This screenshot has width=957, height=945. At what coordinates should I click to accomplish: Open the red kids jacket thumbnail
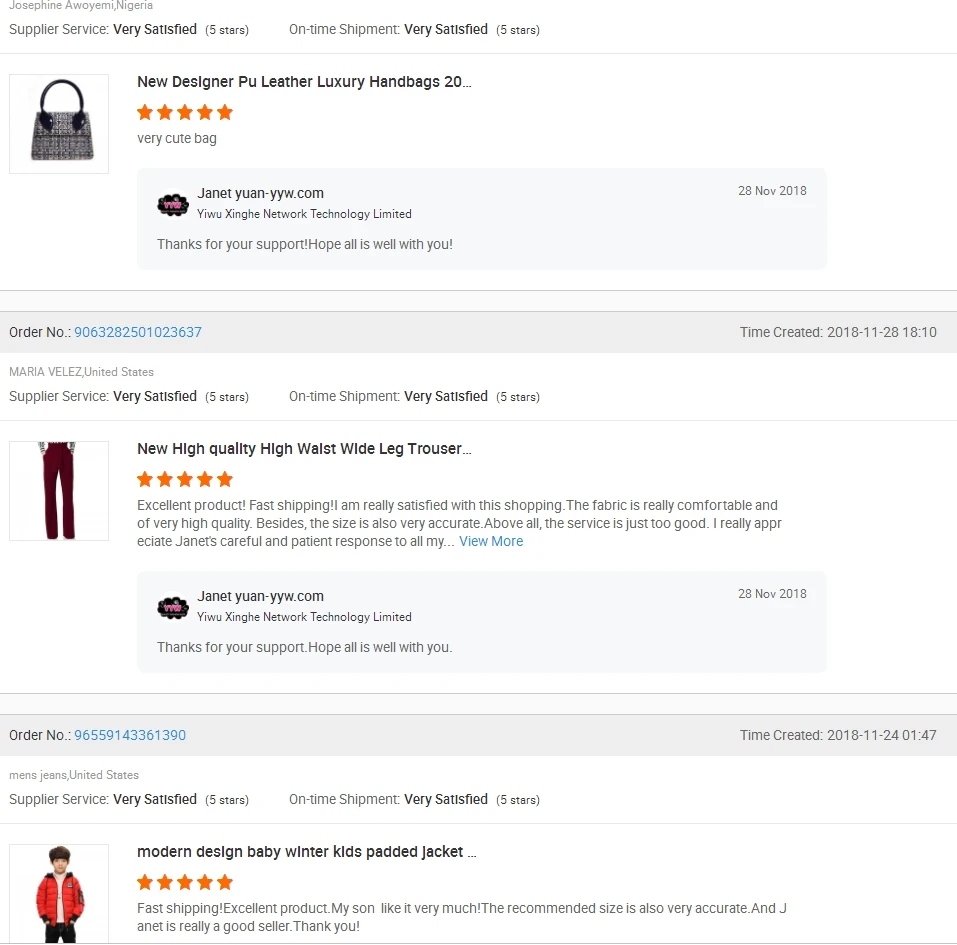click(59, 892)
